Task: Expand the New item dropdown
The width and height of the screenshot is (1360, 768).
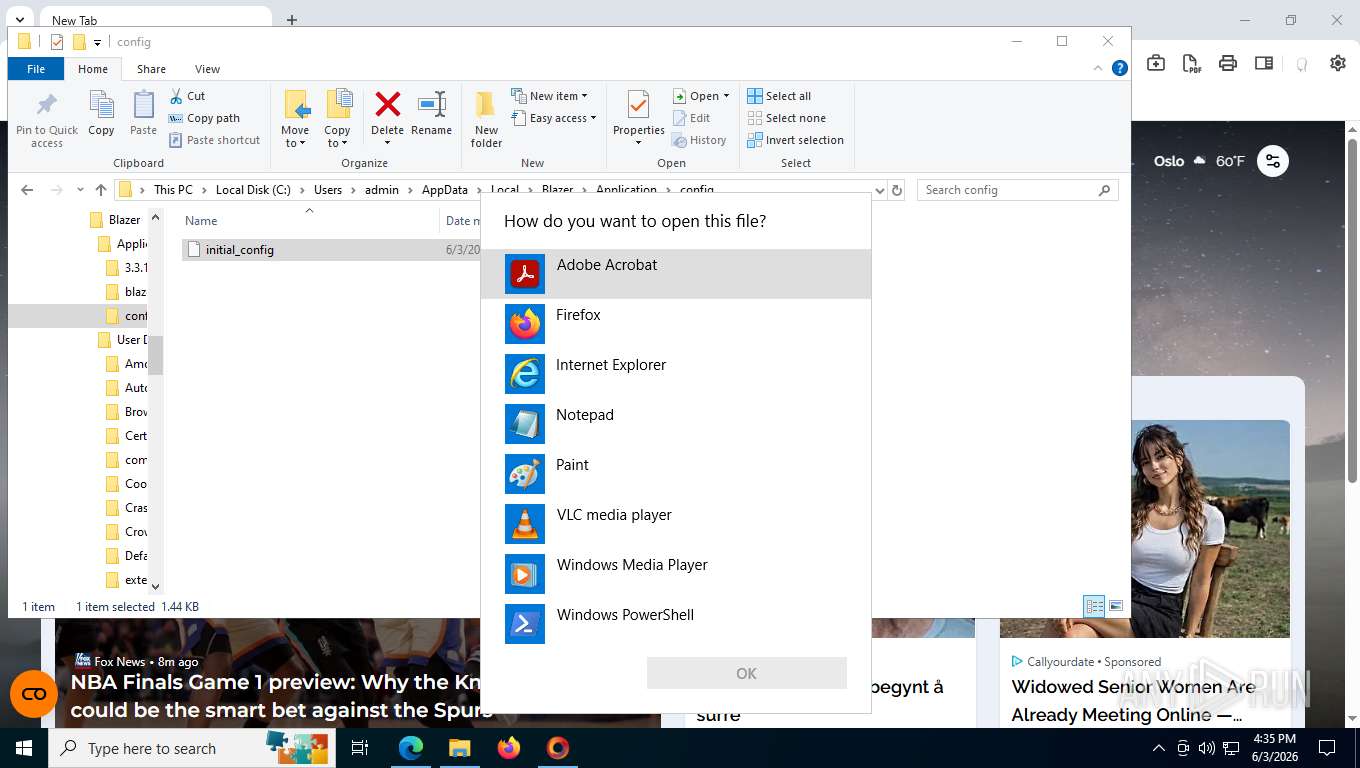Action: [x=549, y=96]
